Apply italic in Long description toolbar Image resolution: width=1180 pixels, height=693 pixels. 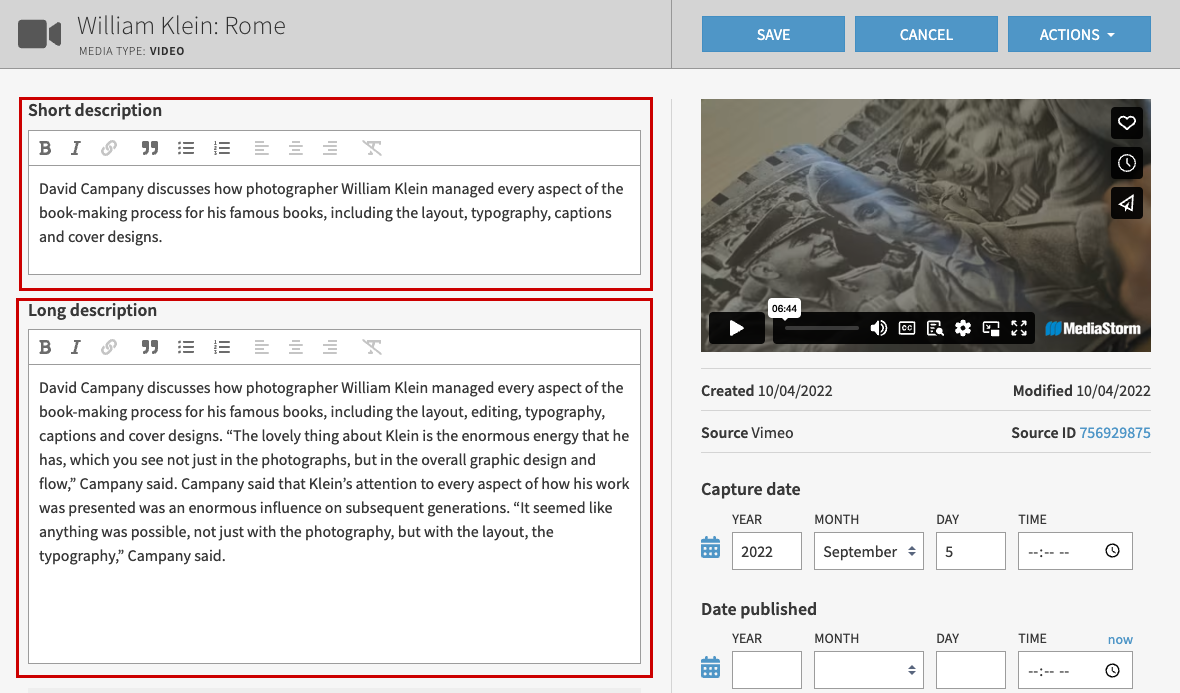tap(76, 347)
